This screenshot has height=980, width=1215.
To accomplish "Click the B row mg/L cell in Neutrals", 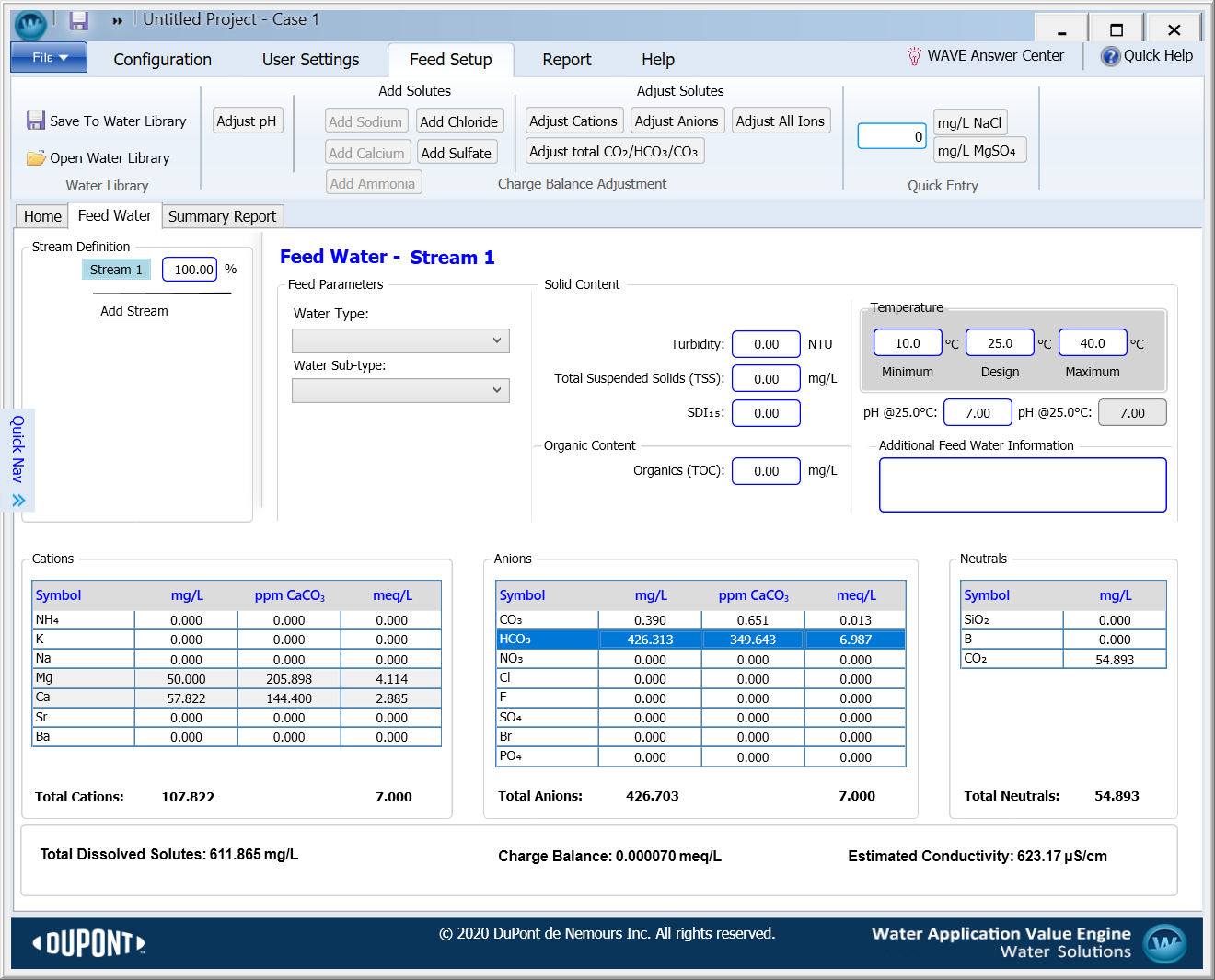I will click(1115, 640).
